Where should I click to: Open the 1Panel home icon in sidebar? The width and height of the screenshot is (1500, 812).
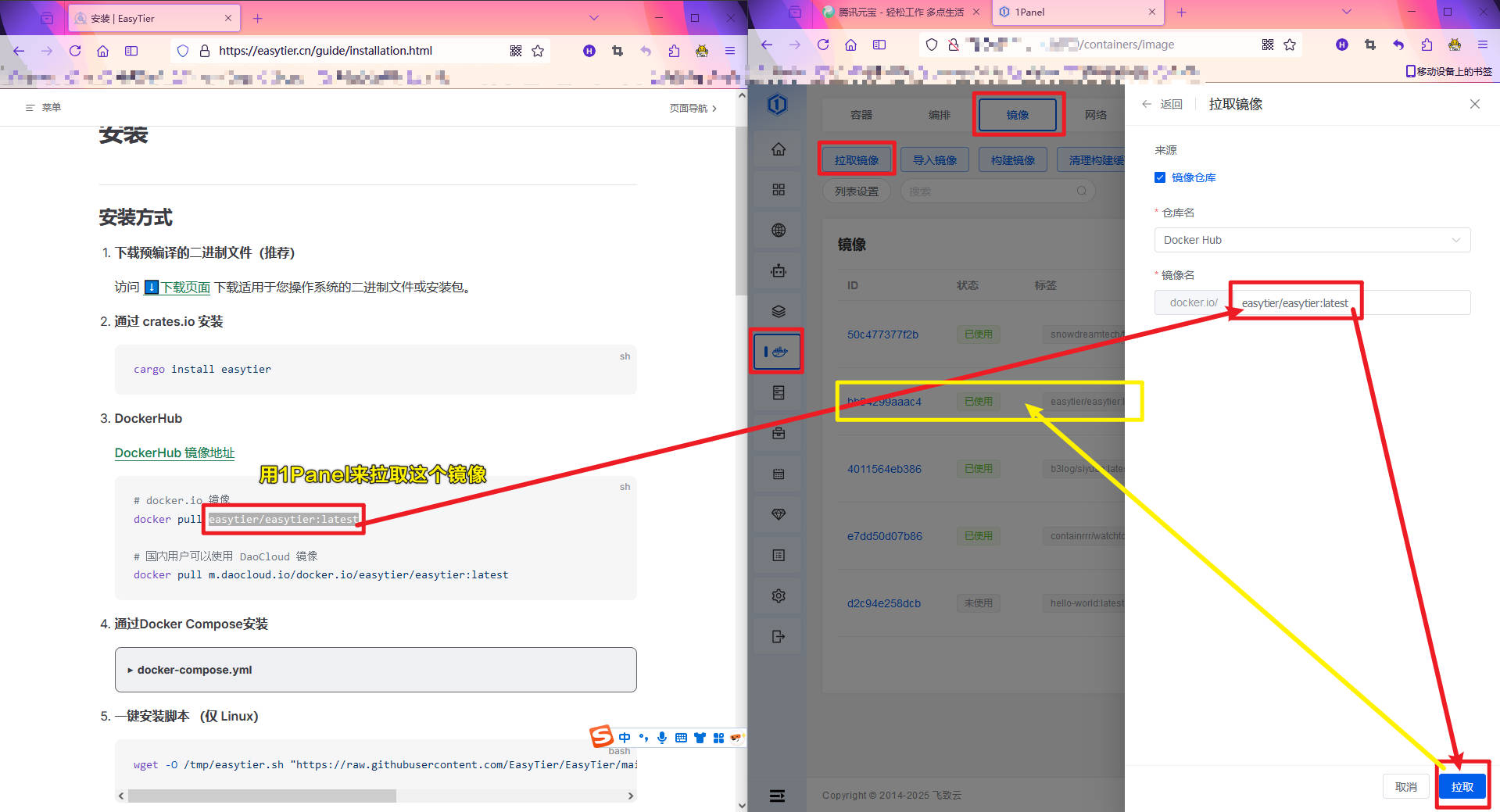tap(778, 149)
